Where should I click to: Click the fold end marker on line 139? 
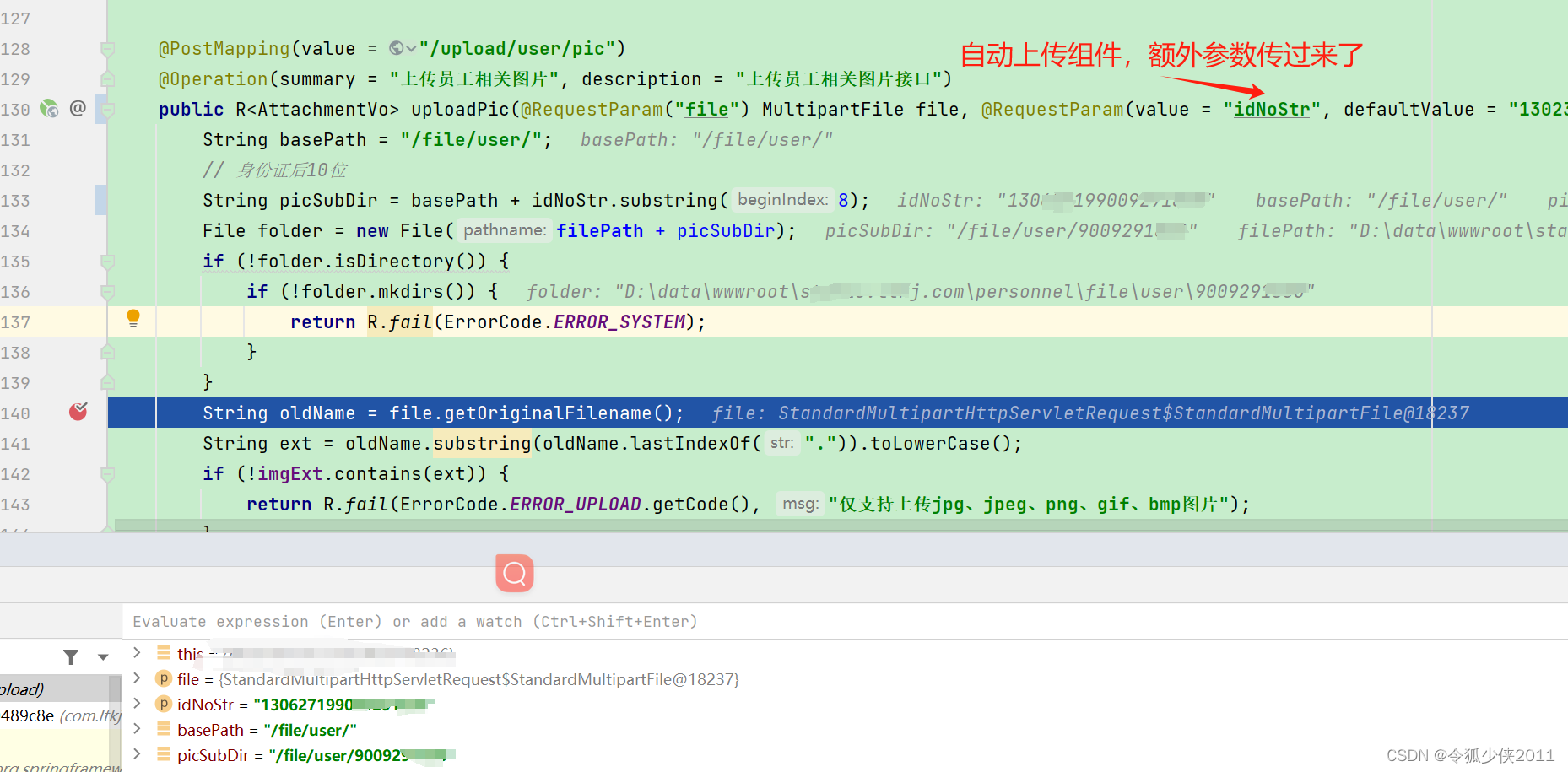point(107,382)
